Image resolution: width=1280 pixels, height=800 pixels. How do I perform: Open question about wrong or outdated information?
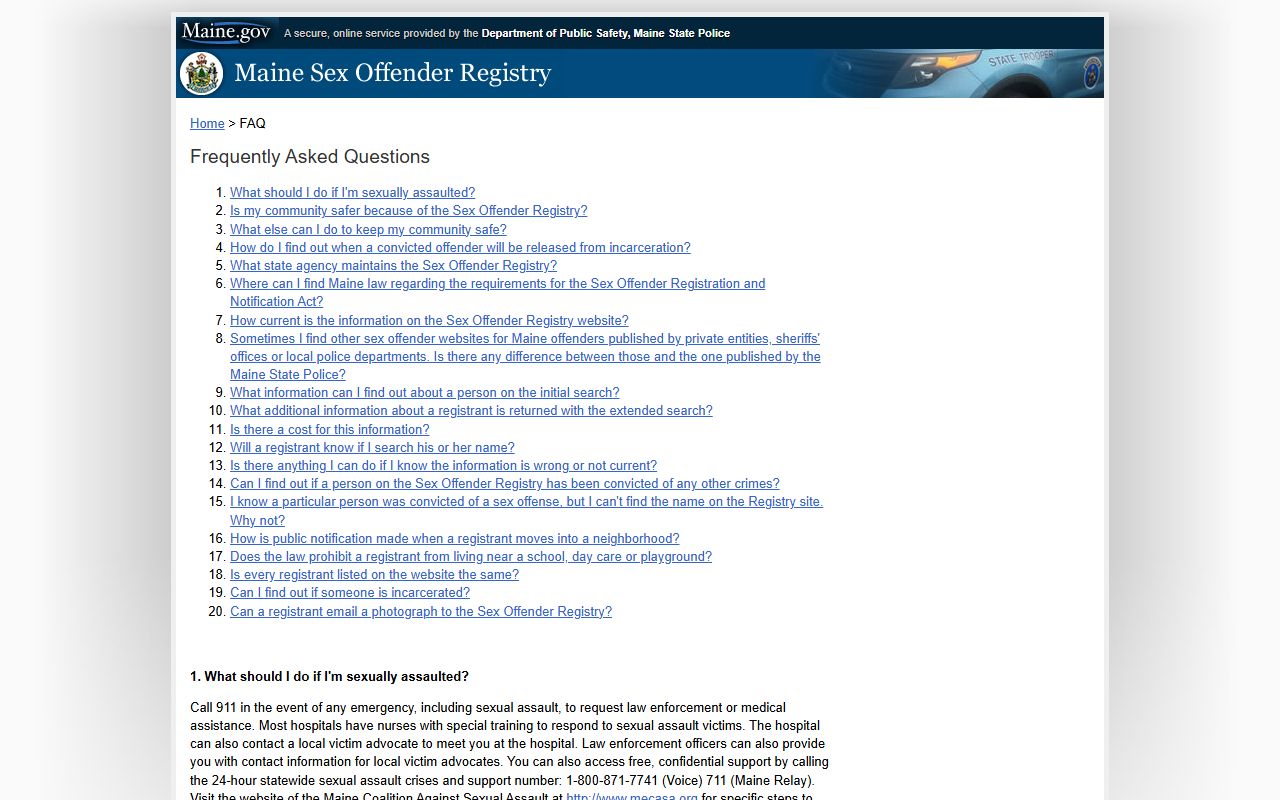(443, 466)
